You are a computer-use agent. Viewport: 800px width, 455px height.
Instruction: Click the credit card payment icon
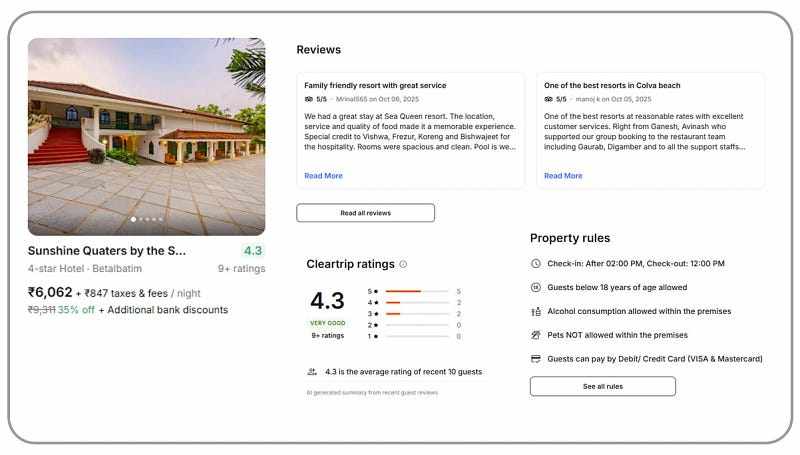536,359
